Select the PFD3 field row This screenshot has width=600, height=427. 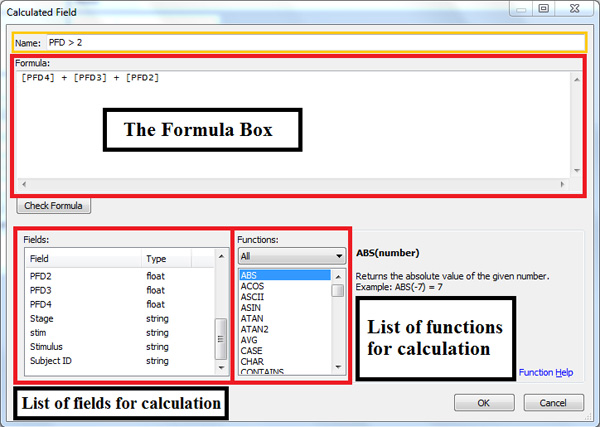click(x=120, y=290)
